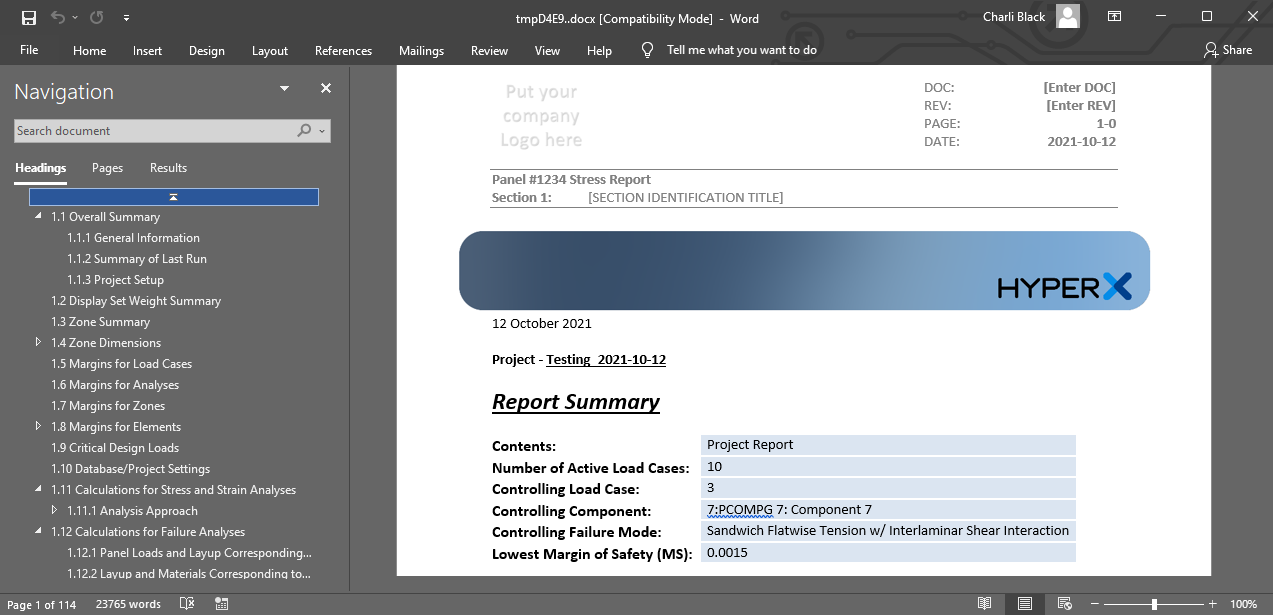Image resolution: width=1273 pixels, height=615 pixels.
Task: Open word count '23765 words'
Action: pyautogui.click(x=128, y=604)
